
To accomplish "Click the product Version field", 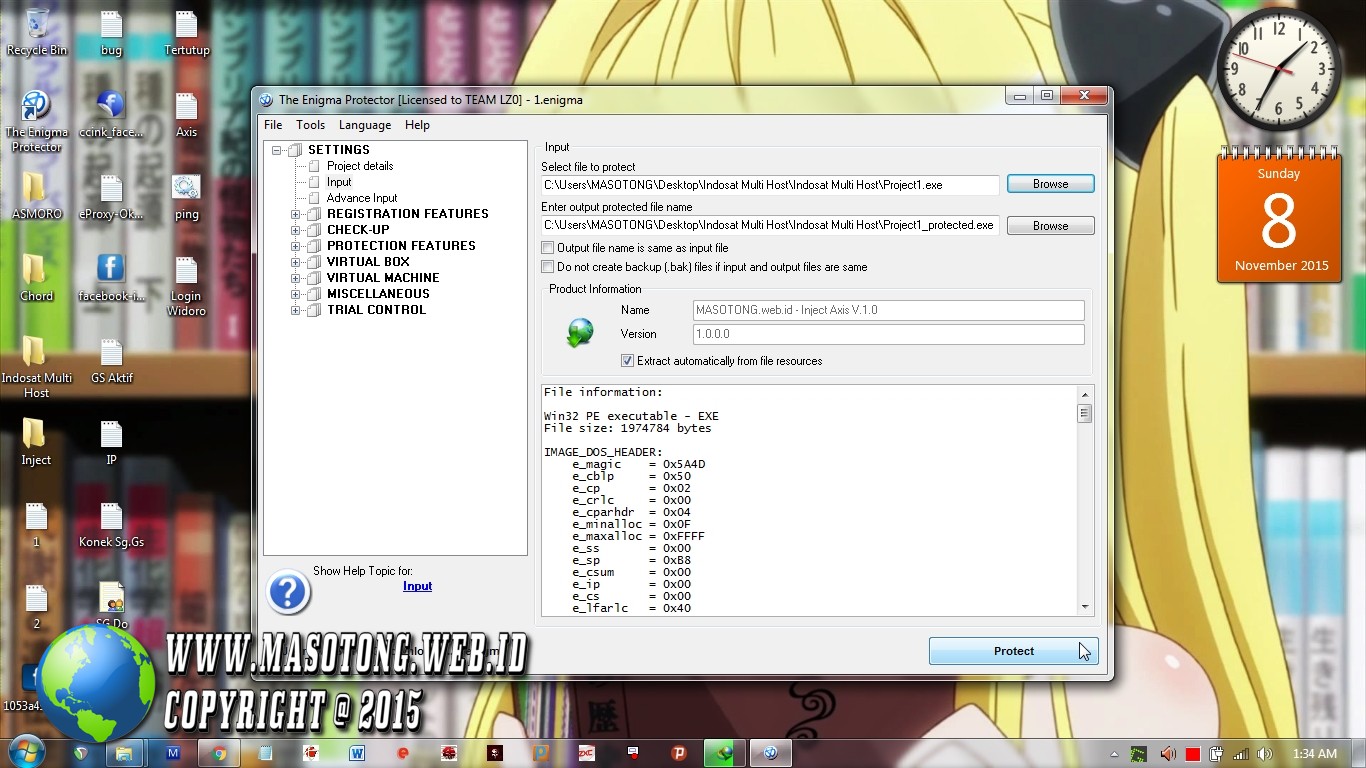I will click(x=888, y=334).
